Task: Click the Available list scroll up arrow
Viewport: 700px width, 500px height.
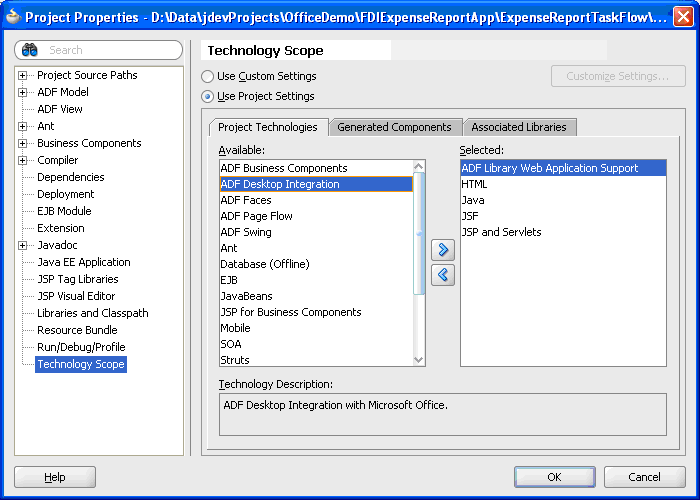Action: [x=419, y=167]
